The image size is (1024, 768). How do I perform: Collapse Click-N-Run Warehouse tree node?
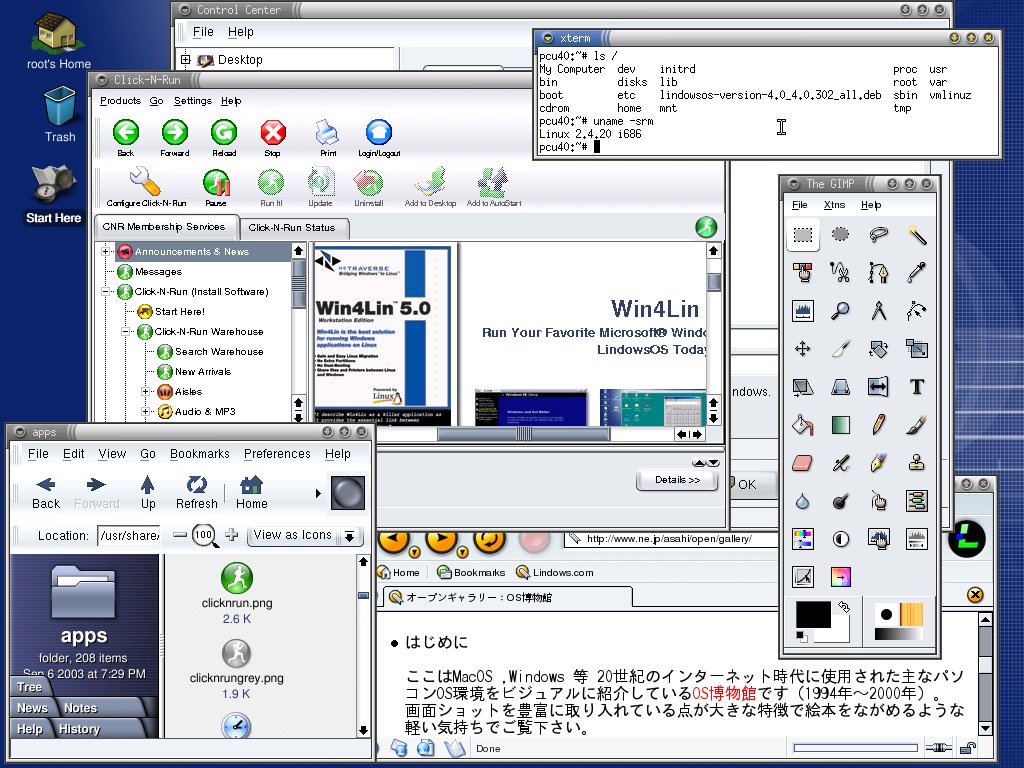click(x=125, y=332)
